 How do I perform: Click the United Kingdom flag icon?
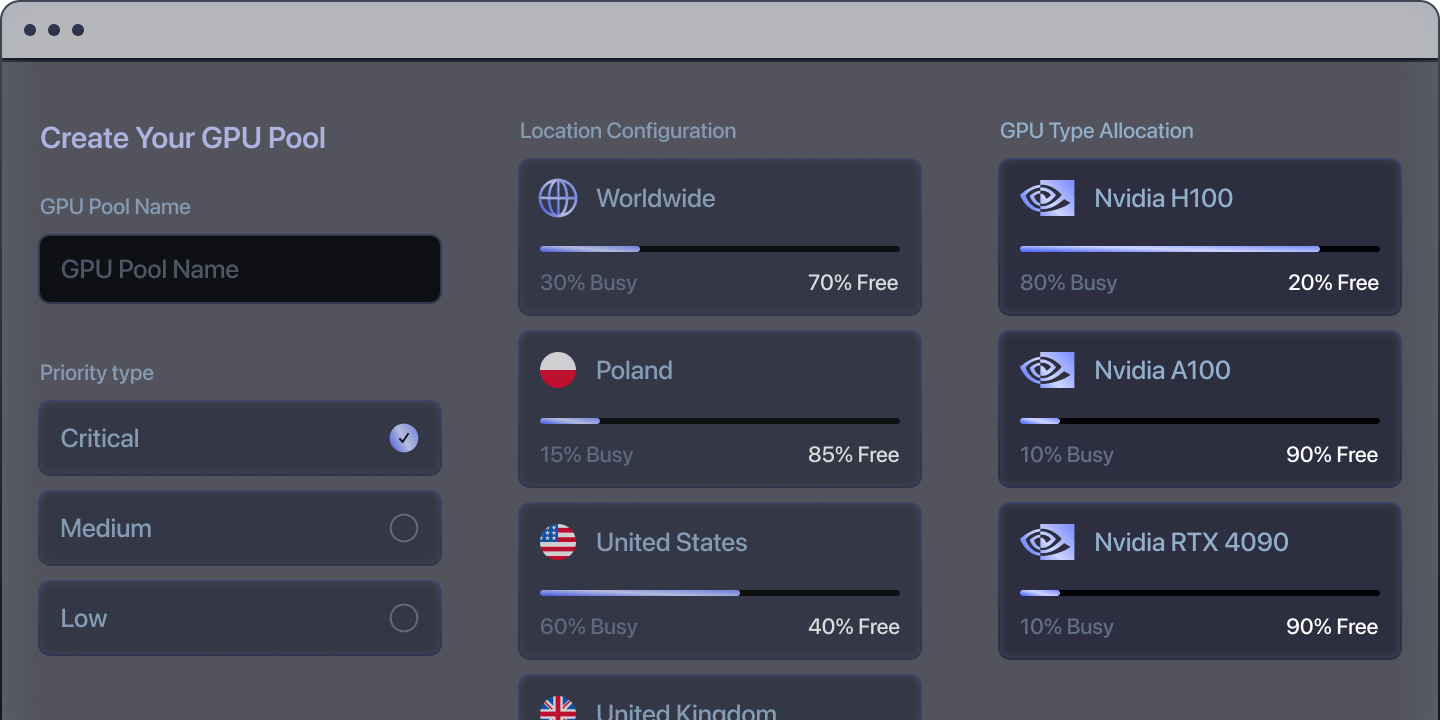558,709
